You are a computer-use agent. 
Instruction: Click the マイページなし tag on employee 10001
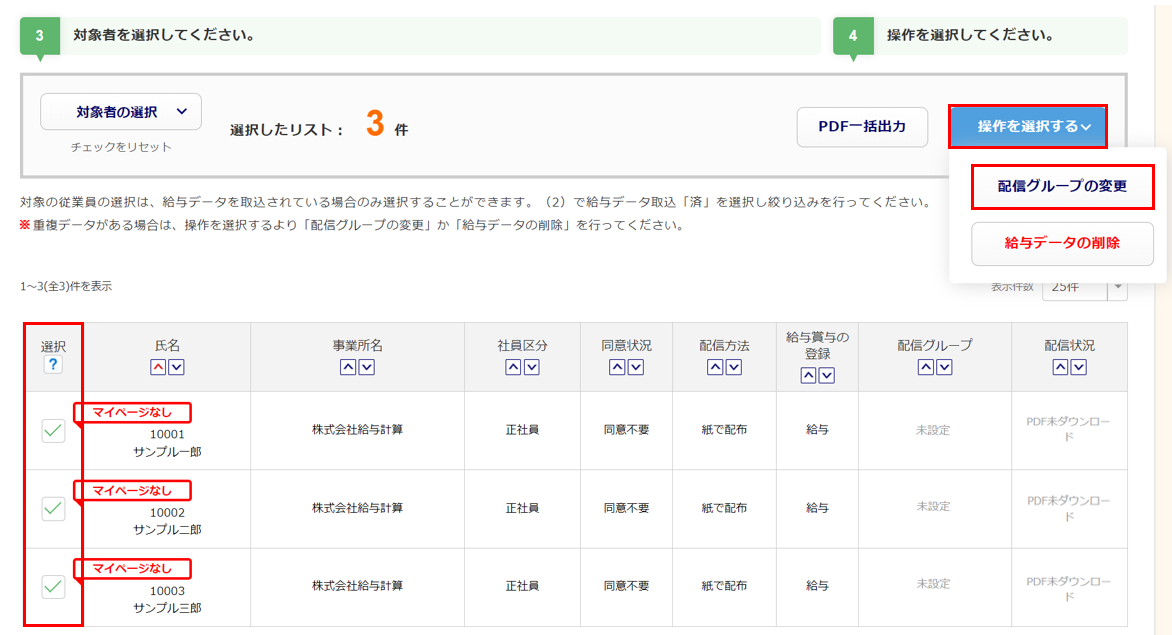pos(132,412)
